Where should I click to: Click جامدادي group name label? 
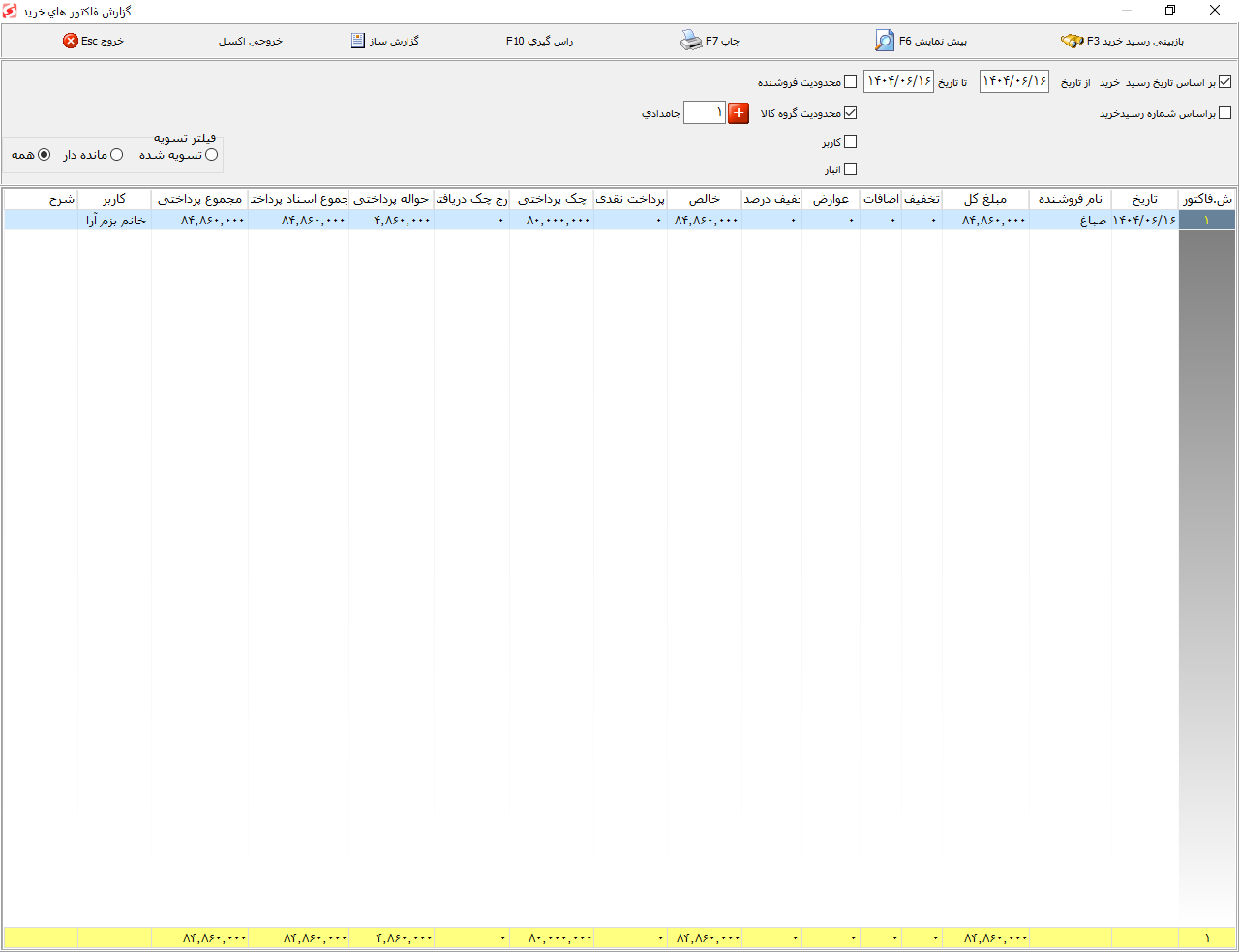[661, 113]
